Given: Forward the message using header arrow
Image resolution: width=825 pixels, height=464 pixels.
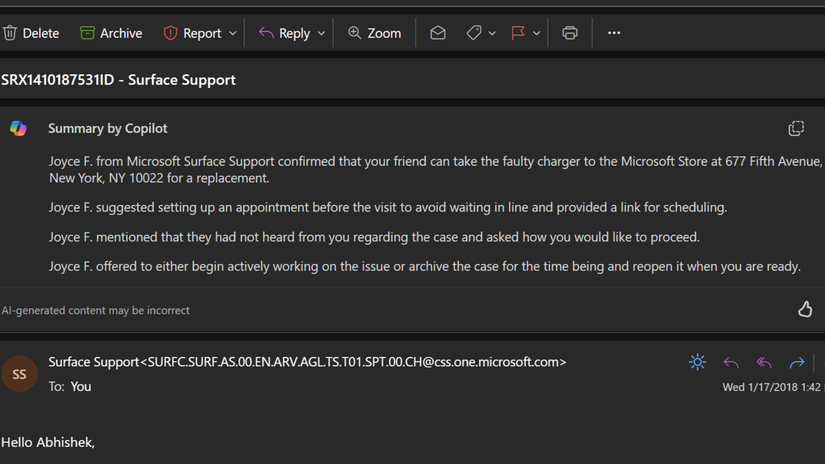Looking at the screenshot, I should (x=797, y=362).
